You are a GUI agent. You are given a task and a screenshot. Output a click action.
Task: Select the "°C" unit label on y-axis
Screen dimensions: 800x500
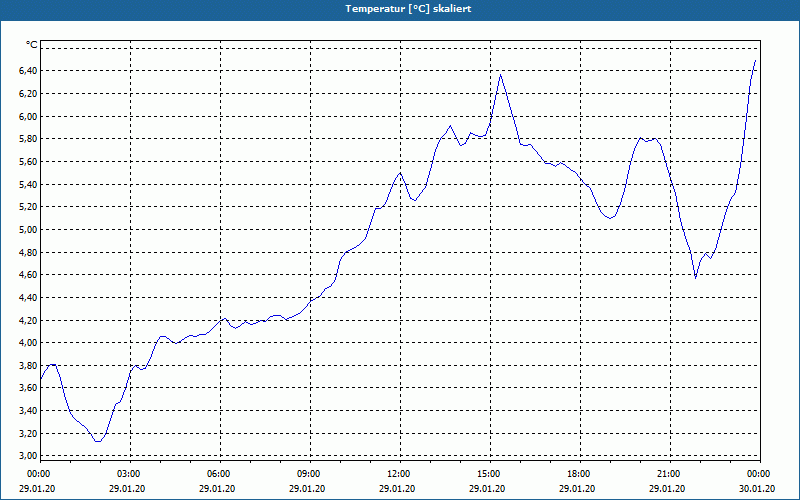pos(32,45)
